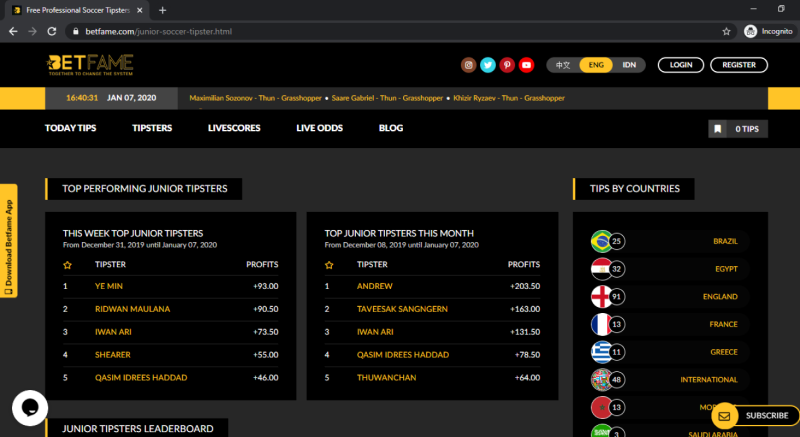Click star icon in This Week table header

67,265
